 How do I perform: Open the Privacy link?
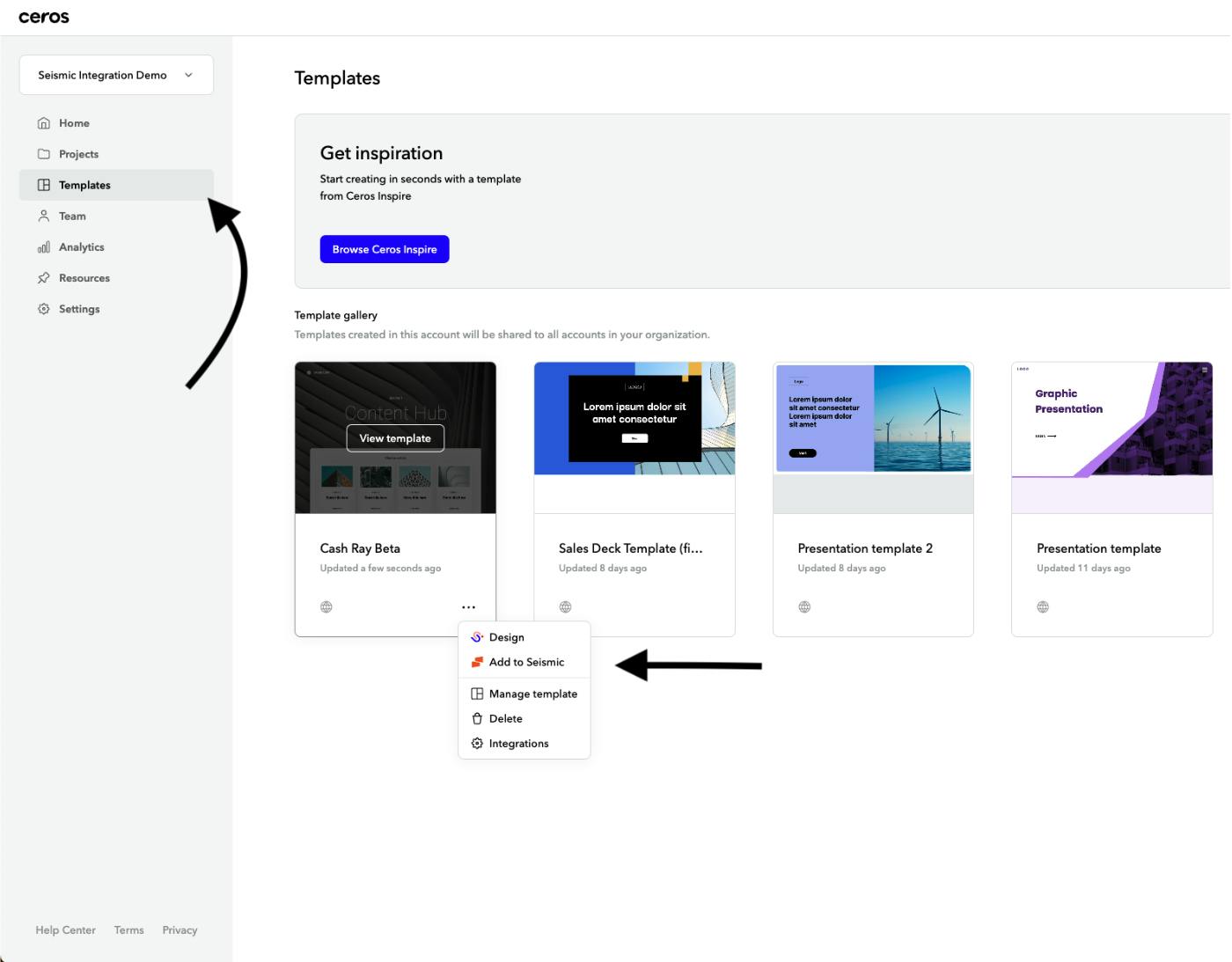(x=180, y=930)
